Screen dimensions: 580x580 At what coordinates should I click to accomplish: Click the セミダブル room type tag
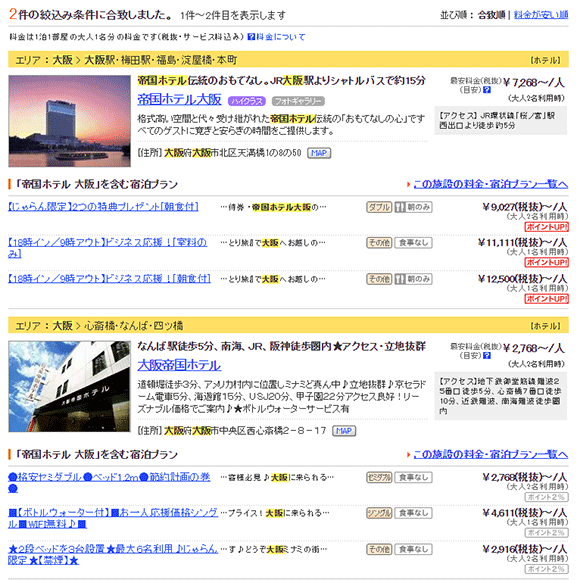point(379,478)
